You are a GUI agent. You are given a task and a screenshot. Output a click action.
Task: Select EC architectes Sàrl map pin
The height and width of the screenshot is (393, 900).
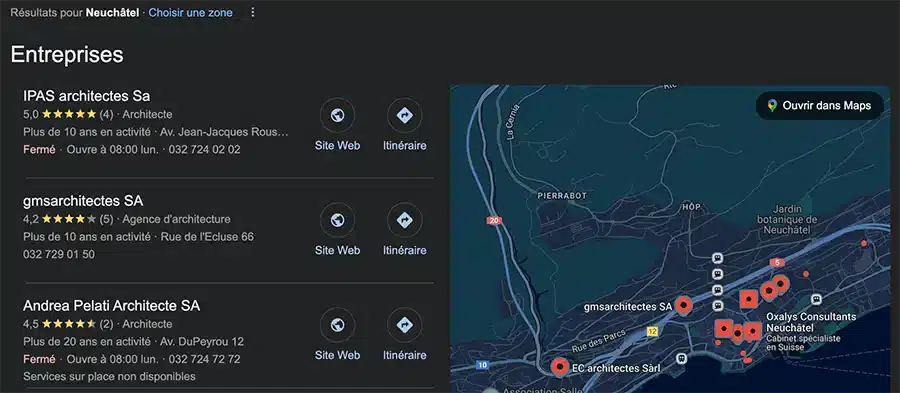[559, 367]
